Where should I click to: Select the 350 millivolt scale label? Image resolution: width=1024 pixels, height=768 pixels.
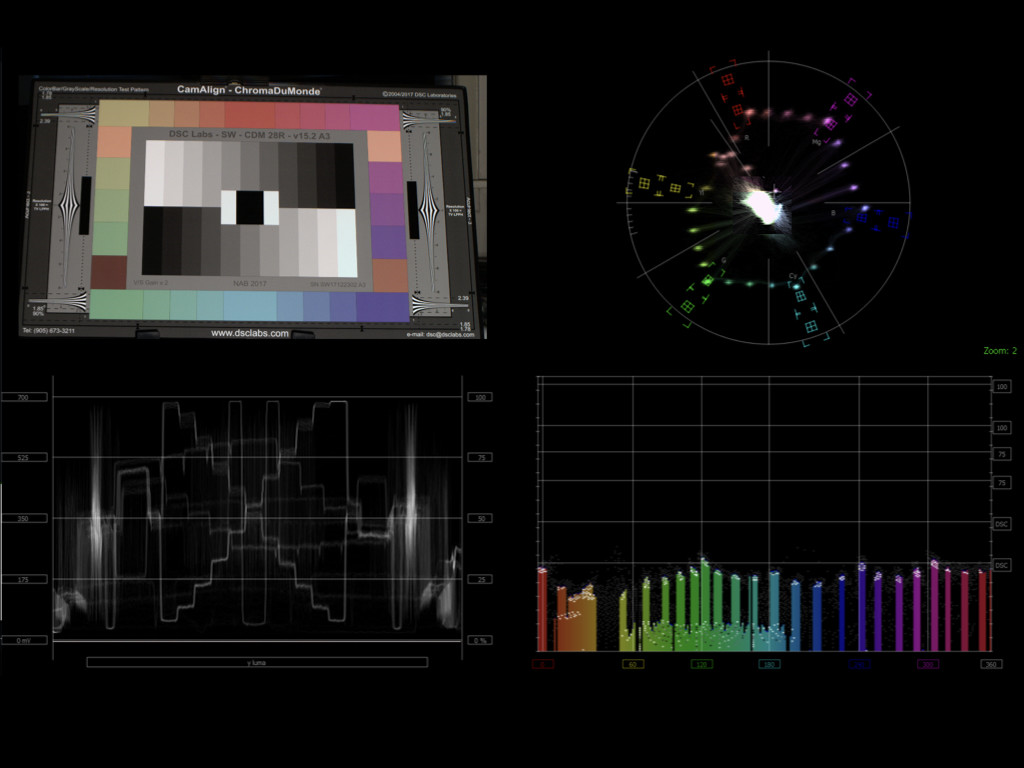tap(24, 519)
